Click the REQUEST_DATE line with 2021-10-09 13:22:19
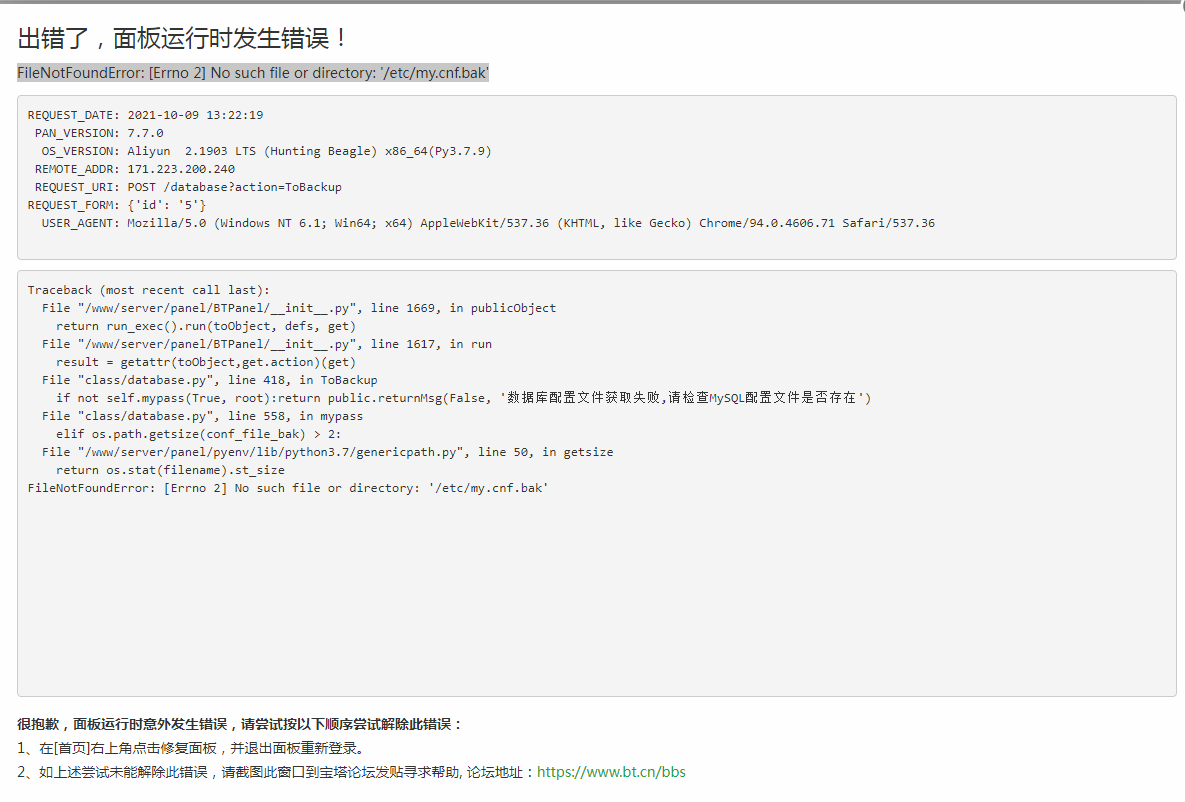 click(x=145, y=115)
